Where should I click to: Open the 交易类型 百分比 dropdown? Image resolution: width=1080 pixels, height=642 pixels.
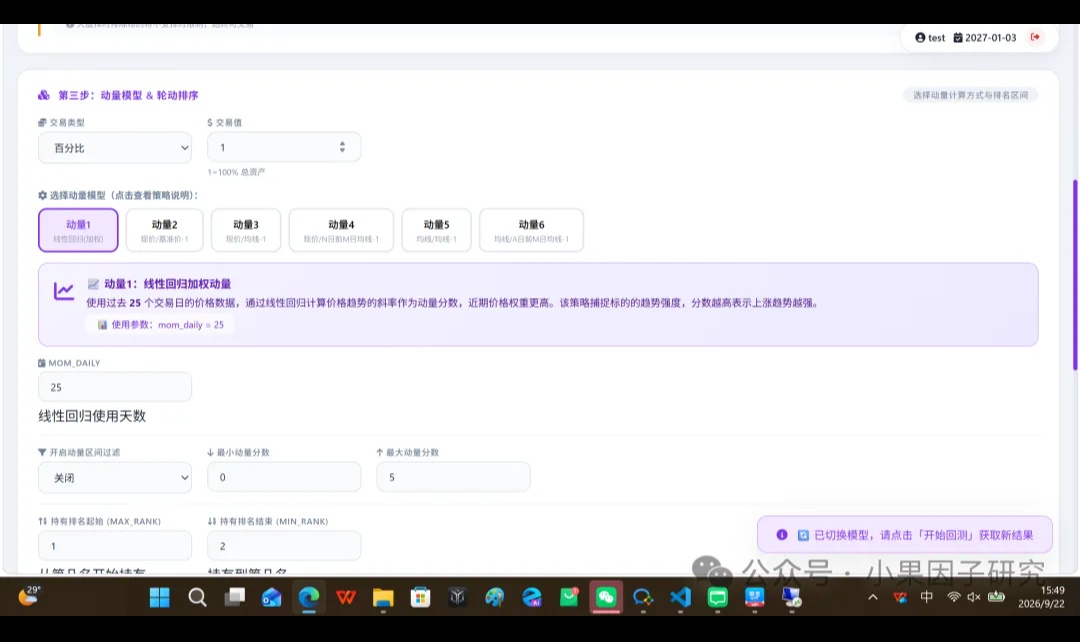coord(115,147)
